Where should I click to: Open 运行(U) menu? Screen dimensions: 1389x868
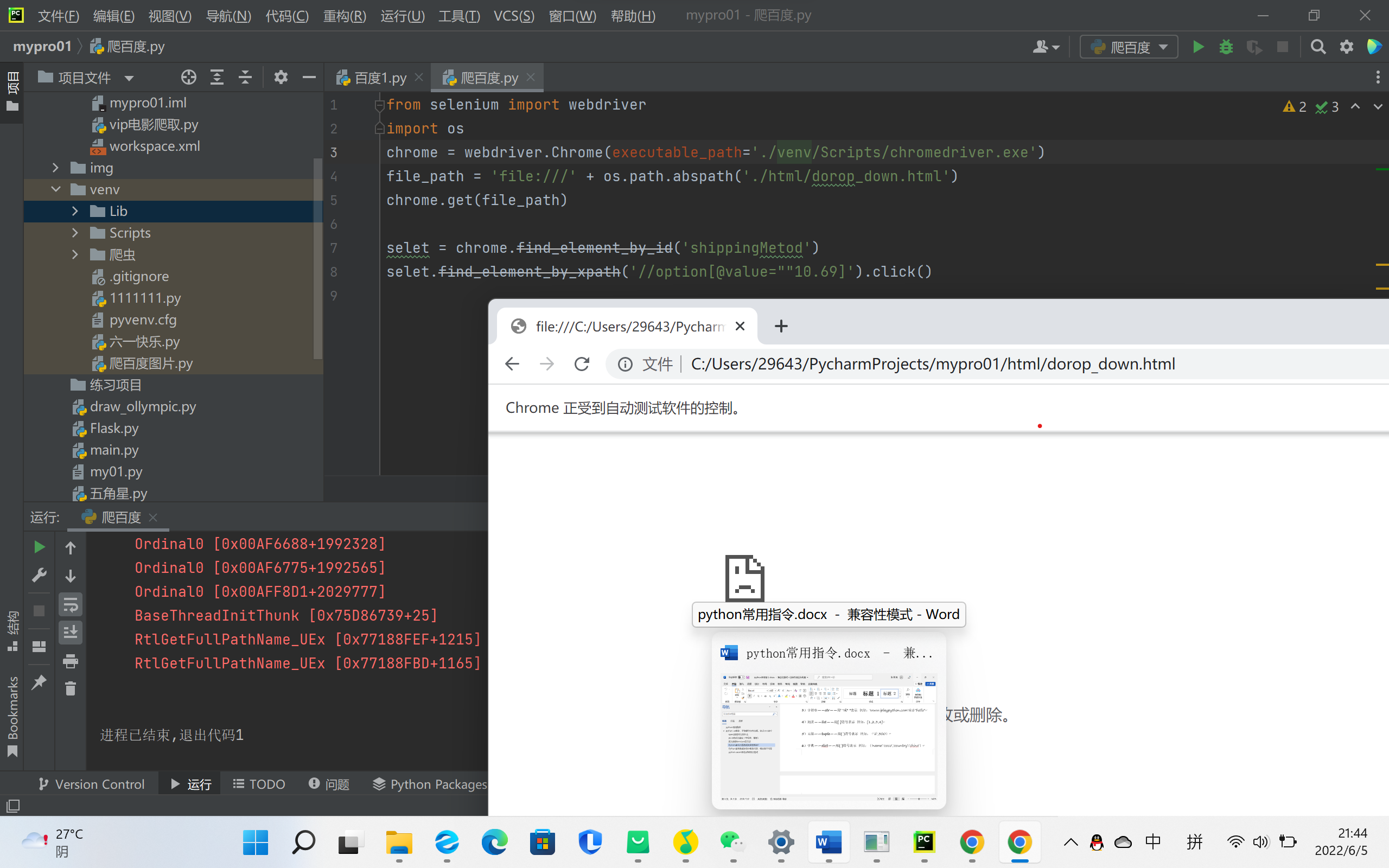pos(403,16)
